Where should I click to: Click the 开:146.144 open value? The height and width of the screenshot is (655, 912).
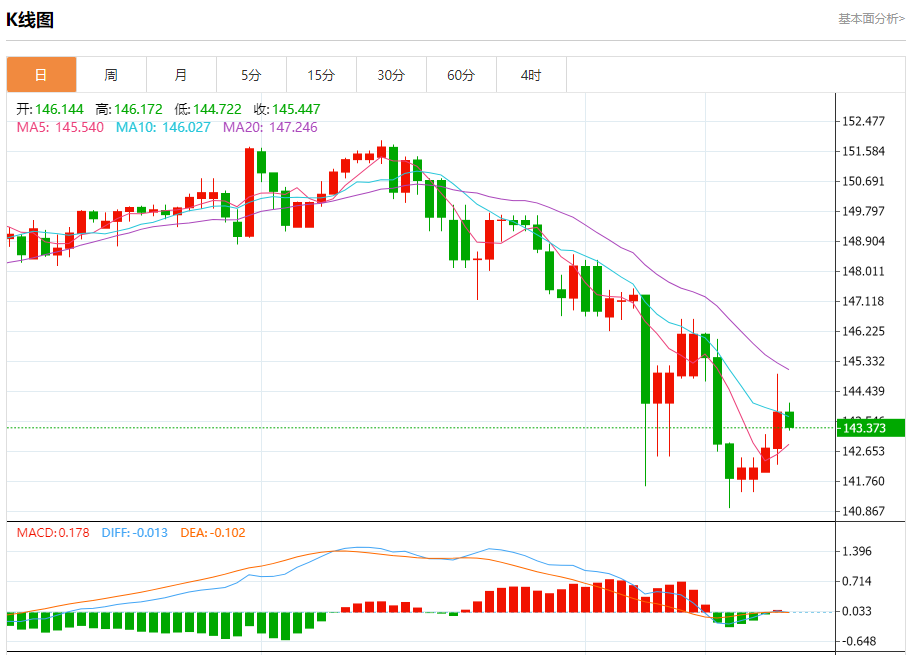click(x=50, y=109)
